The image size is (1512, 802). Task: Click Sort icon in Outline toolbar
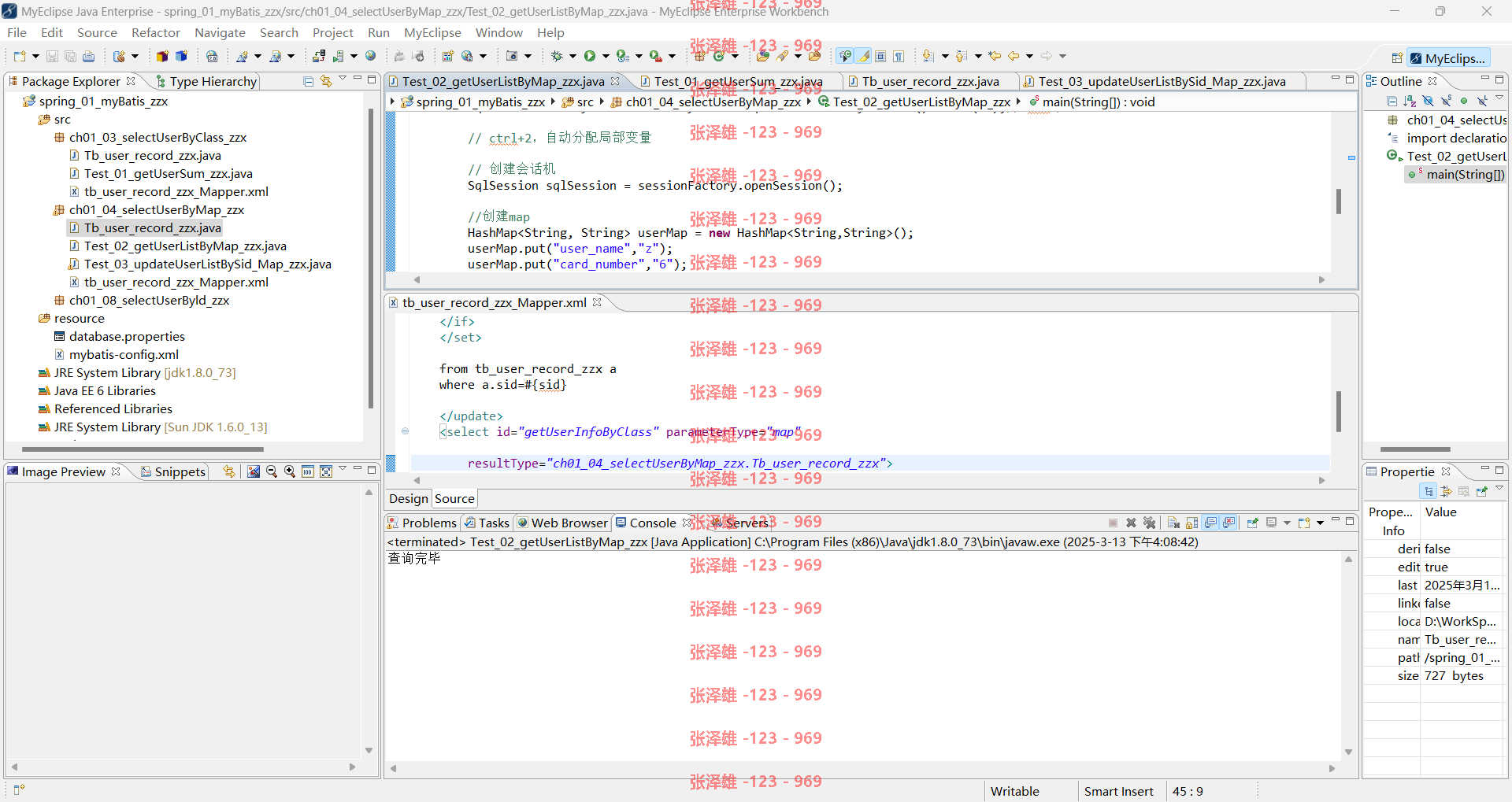tap(1410, 101)
